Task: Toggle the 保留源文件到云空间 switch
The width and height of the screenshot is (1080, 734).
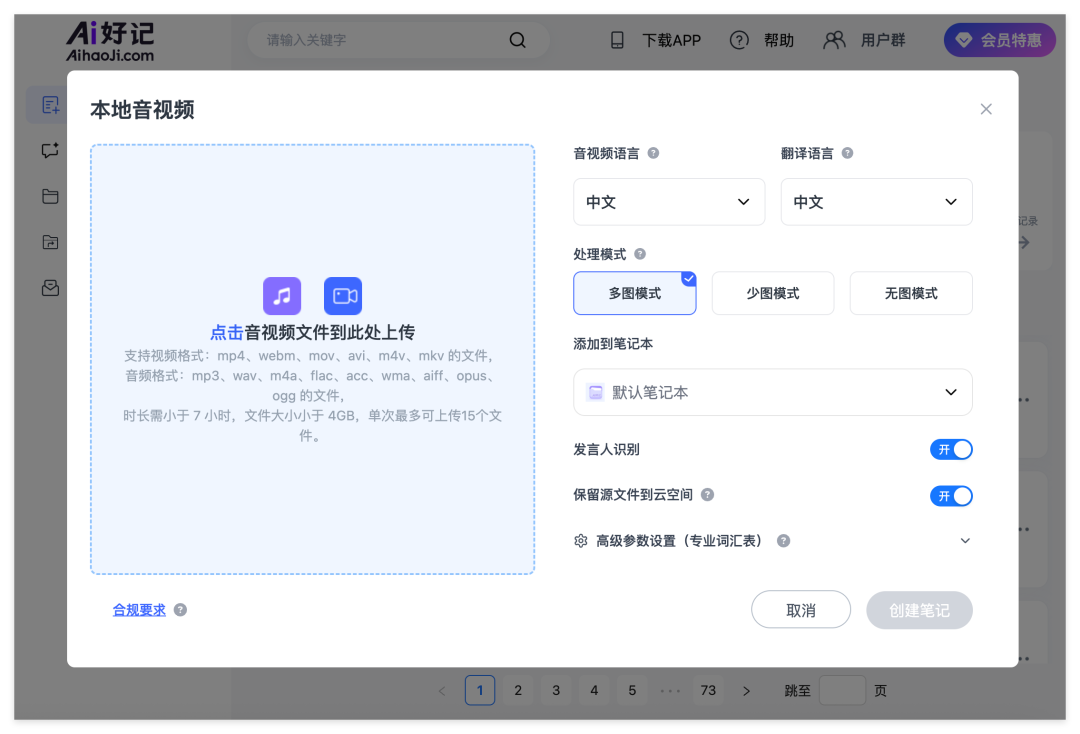Action: [951, 496]
